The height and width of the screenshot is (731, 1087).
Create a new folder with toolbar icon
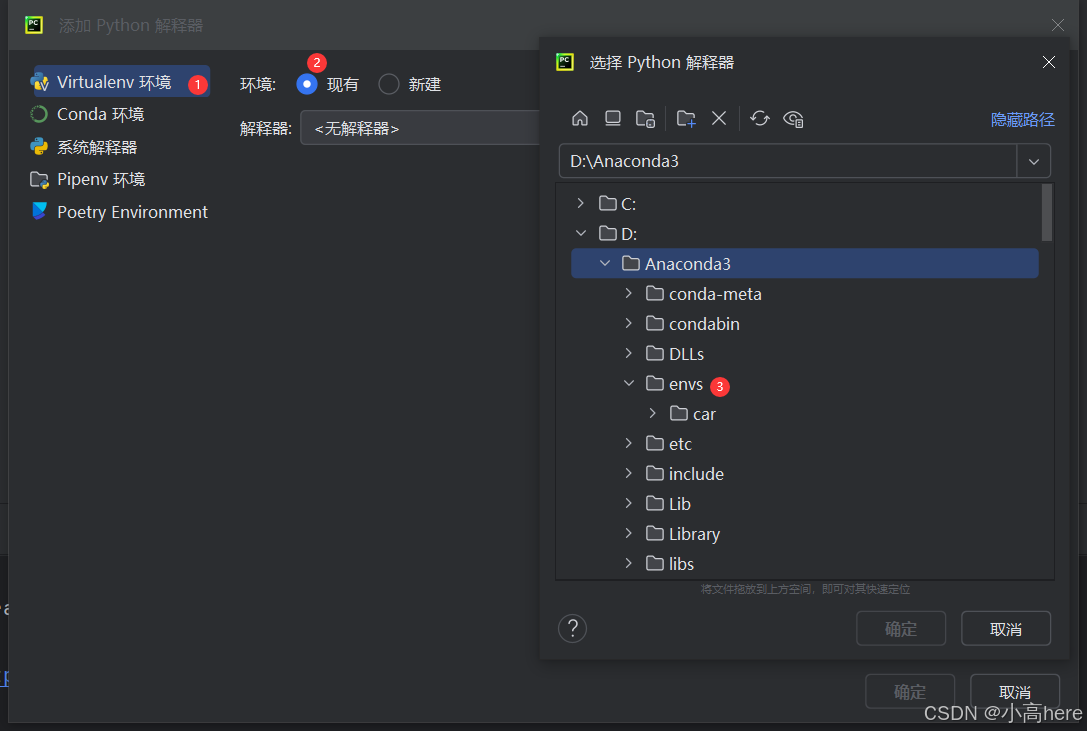click(686, 119)
